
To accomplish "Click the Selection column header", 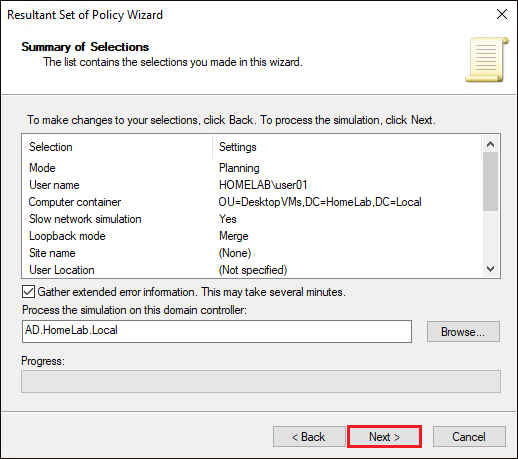I will tap(117, 147).
